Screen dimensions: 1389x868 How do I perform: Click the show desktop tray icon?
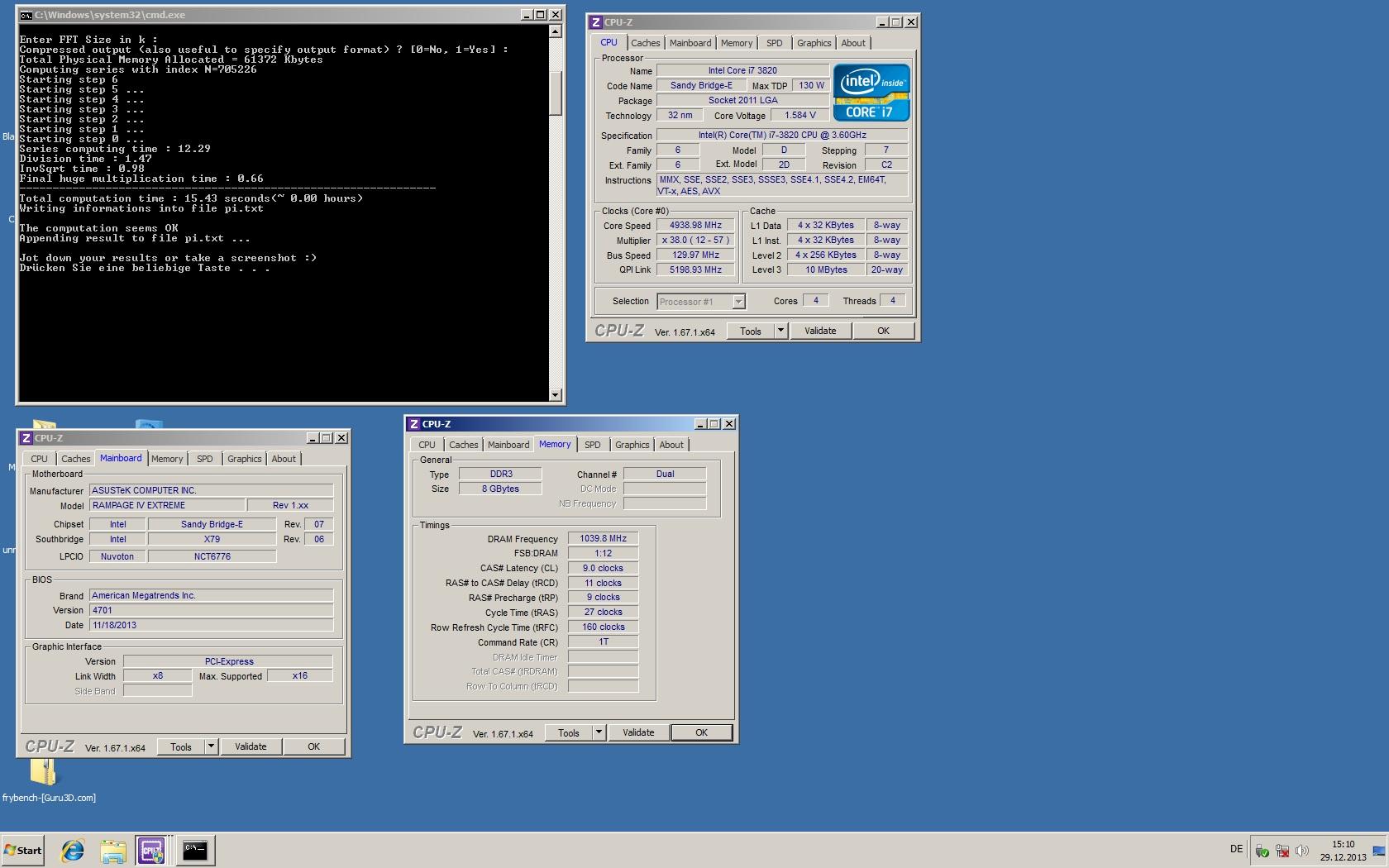[x=1378, y=851]
